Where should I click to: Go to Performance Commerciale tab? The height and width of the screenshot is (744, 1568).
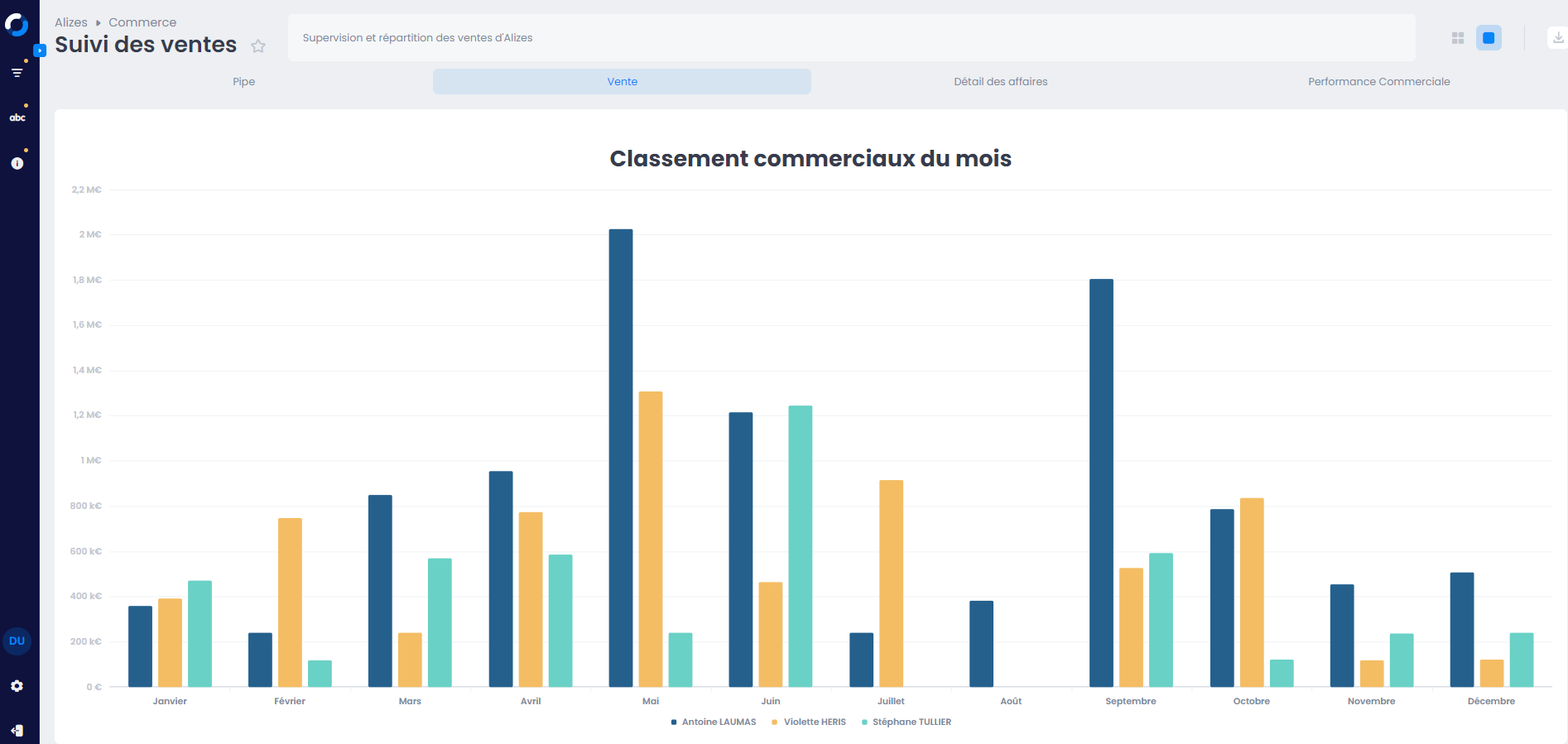click(x=1378, y=82)
